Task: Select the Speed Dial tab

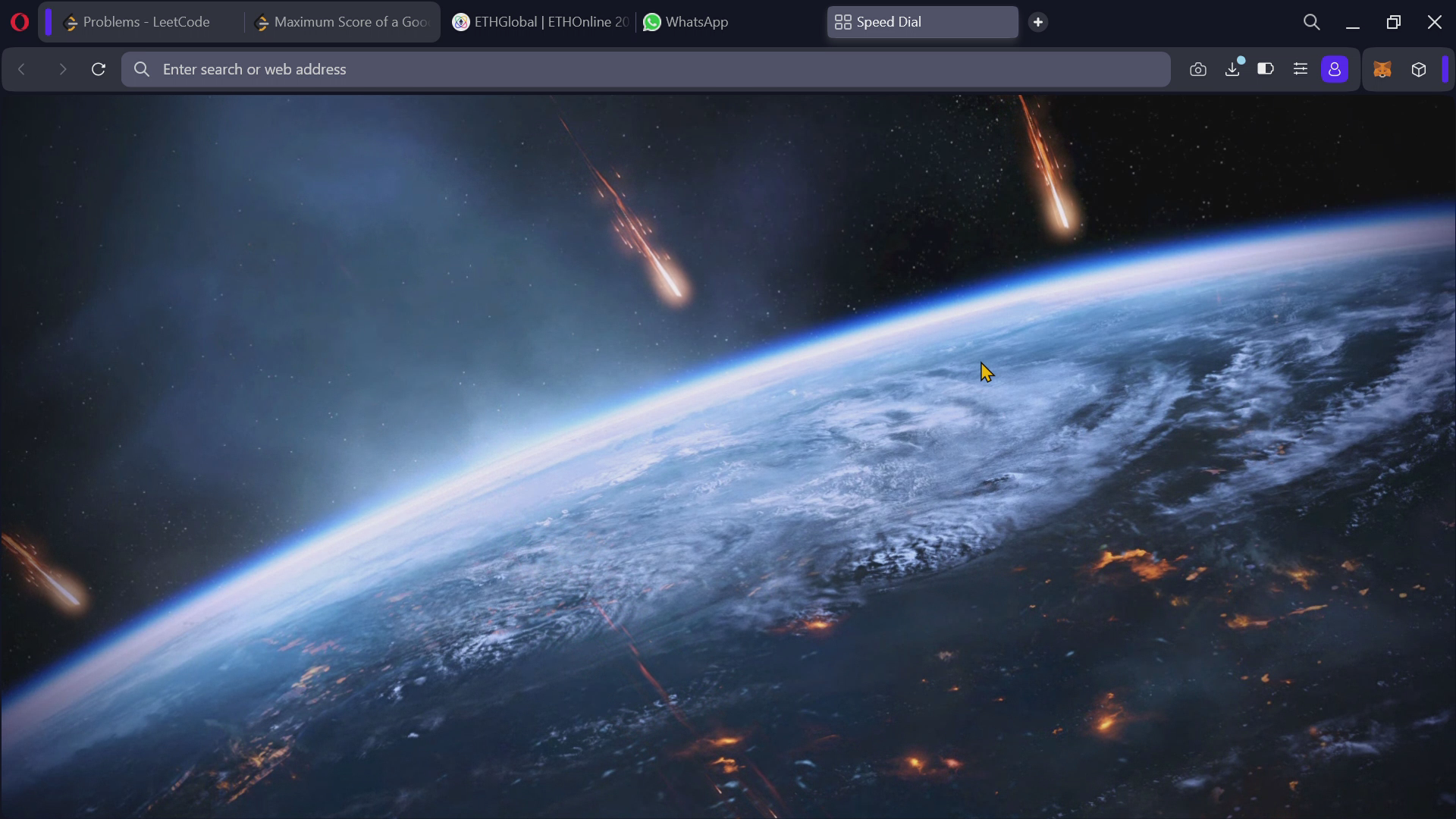Action: click(923, 22)
